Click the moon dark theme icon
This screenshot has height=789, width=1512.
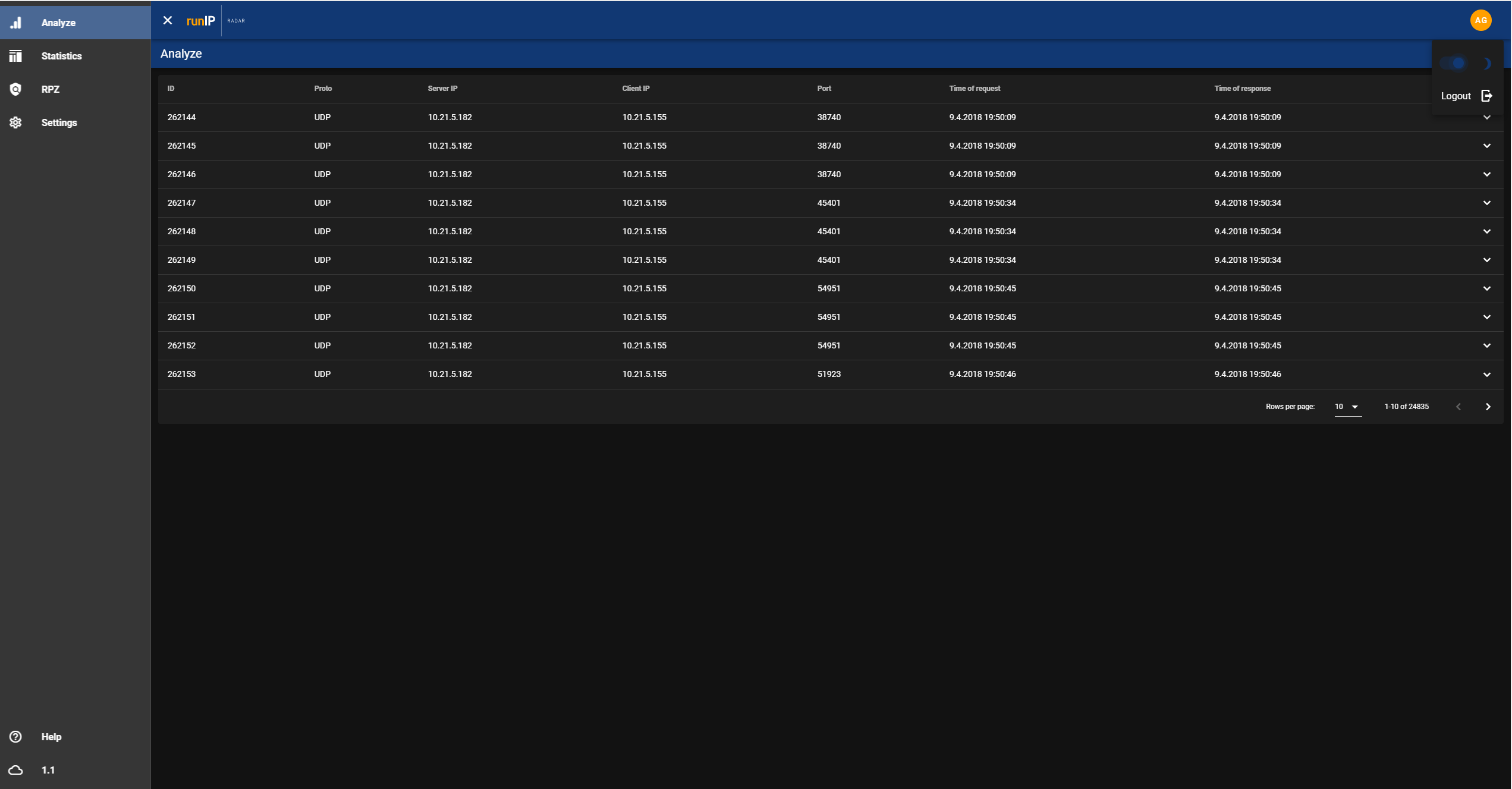(1486, 63)
